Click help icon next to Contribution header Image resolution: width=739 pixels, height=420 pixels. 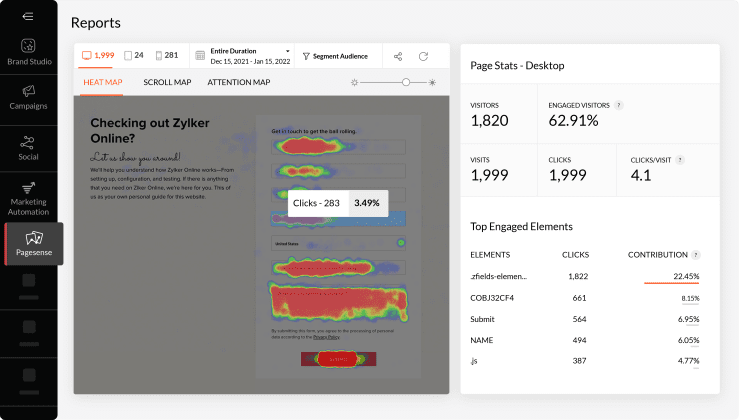point(696,255)
